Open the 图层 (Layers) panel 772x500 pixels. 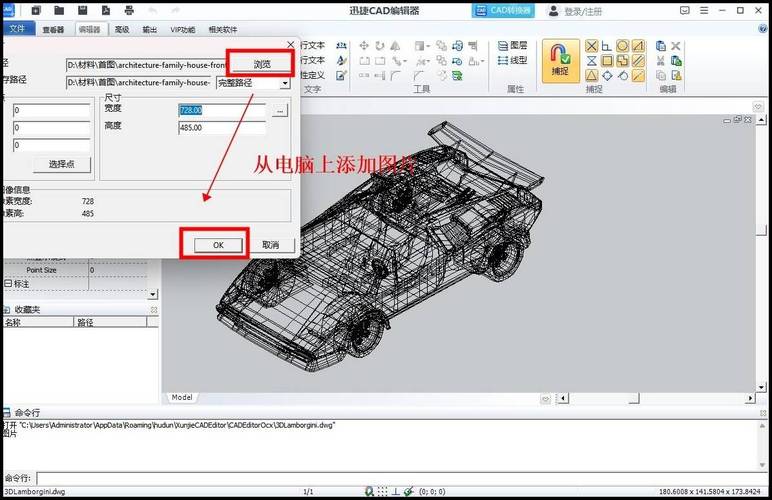pos(513,46)
